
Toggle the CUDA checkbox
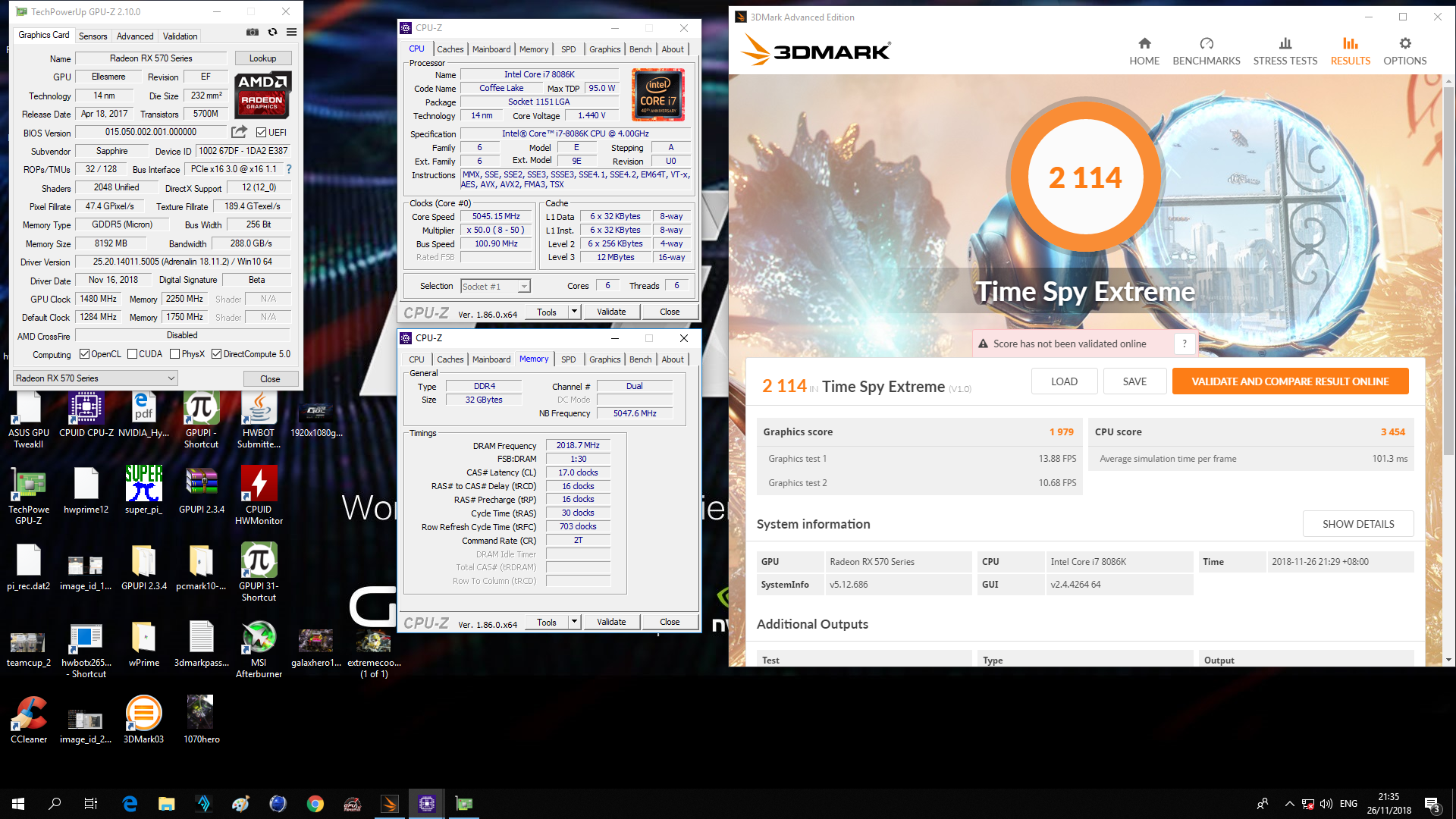click(133, 354)
